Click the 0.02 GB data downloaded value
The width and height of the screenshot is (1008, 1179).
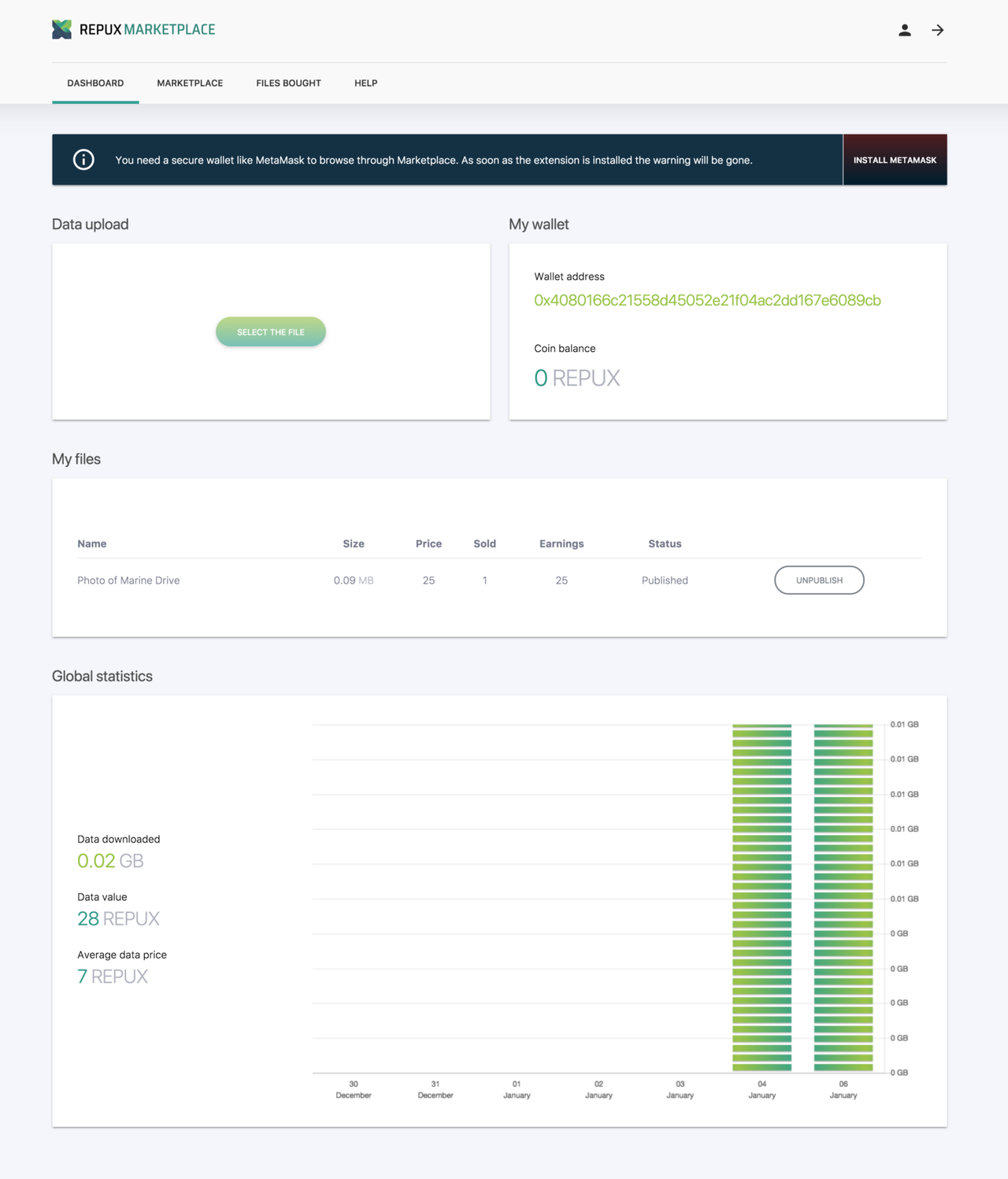click(110, 861)
